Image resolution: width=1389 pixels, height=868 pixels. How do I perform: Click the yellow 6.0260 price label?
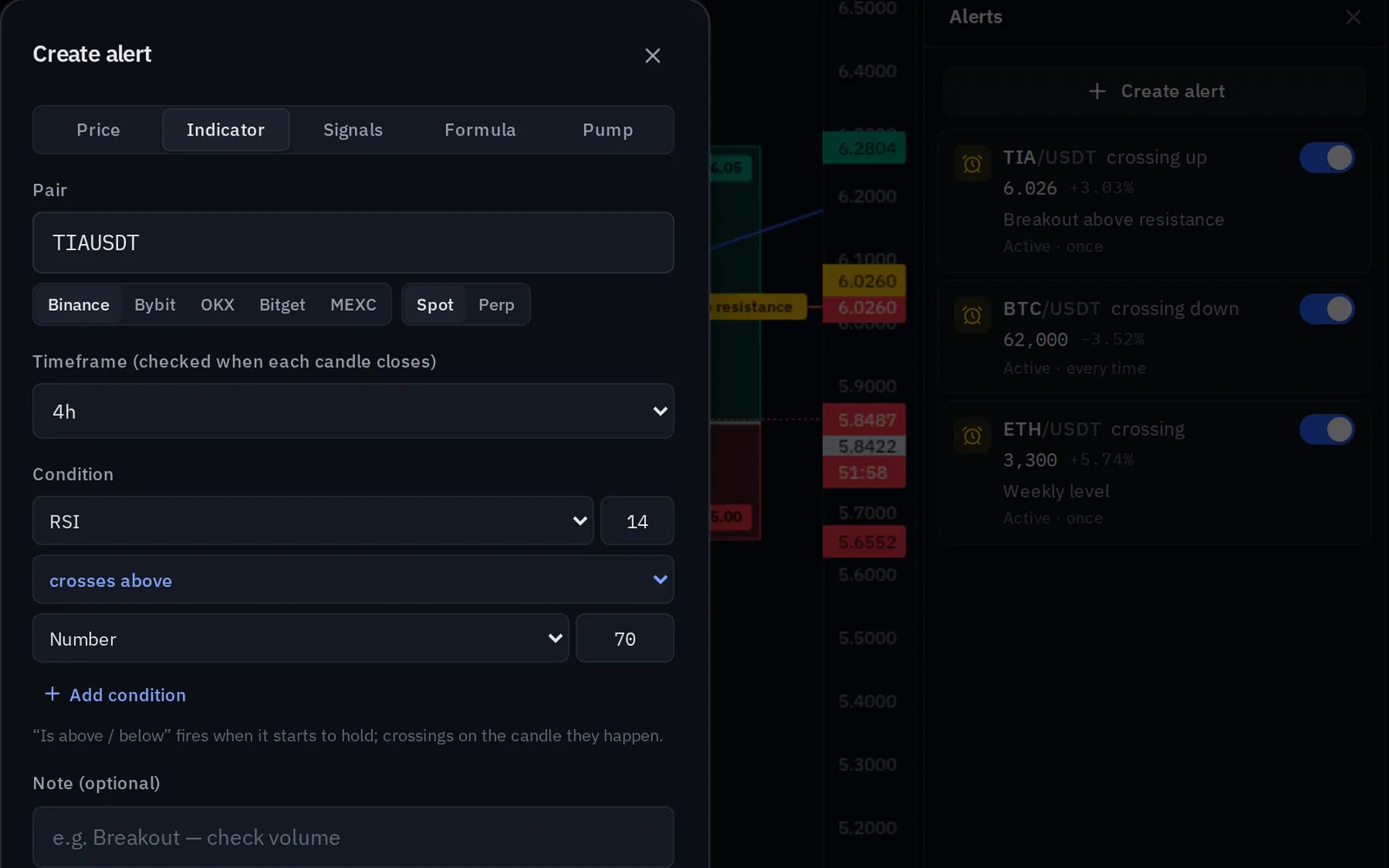tap(865, 280)
